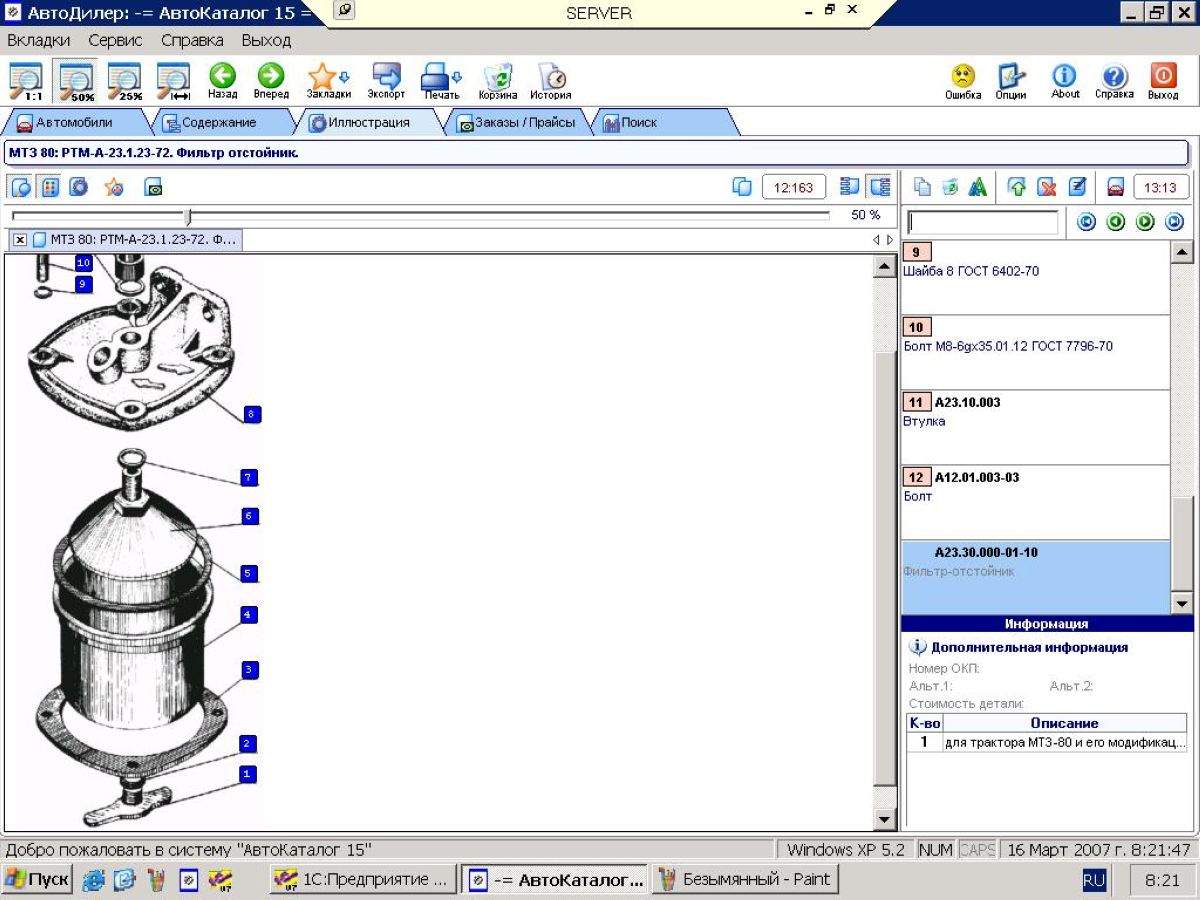
Task: Switch to the first tree layout view
Action: (x=850, y=186)
